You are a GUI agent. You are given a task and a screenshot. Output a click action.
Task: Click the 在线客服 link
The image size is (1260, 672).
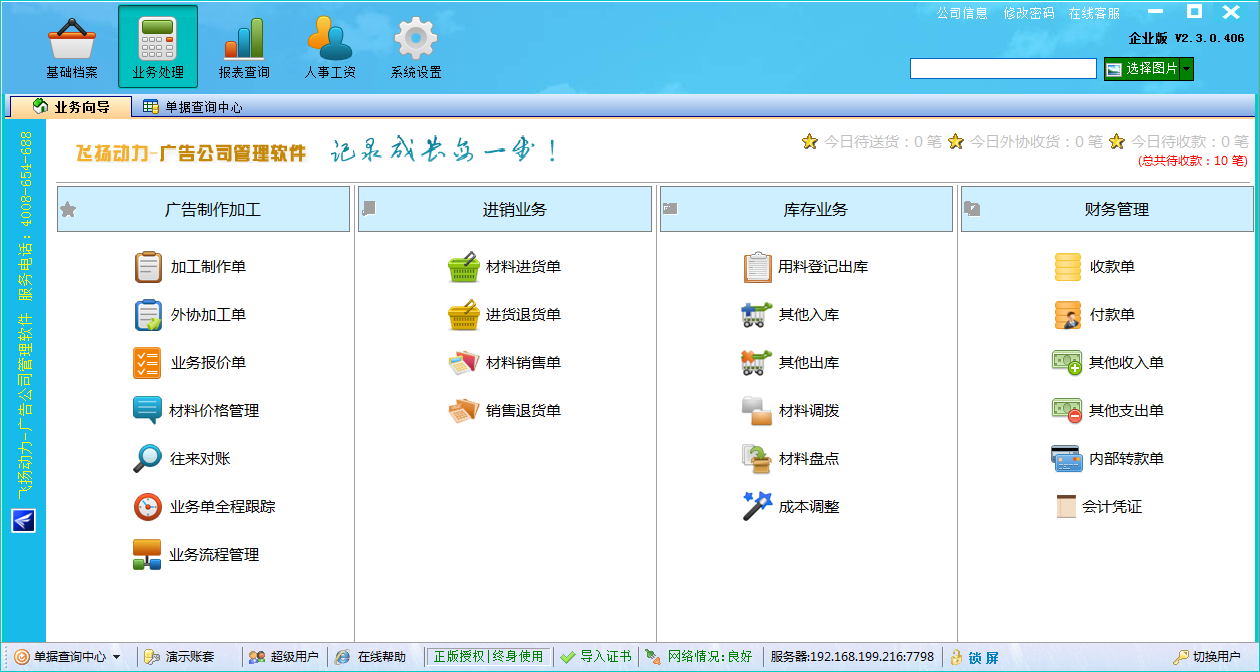[1094, 13]
